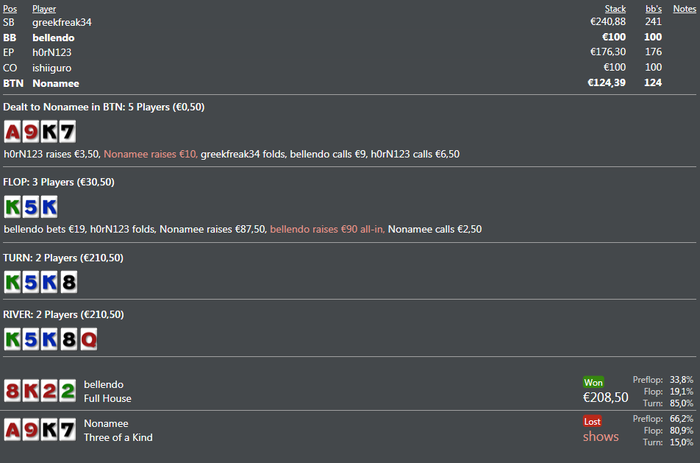The height and width of the screenshot is (463, 700).
Task: Select the Queen card on the river board
Action: coord(85,340)
